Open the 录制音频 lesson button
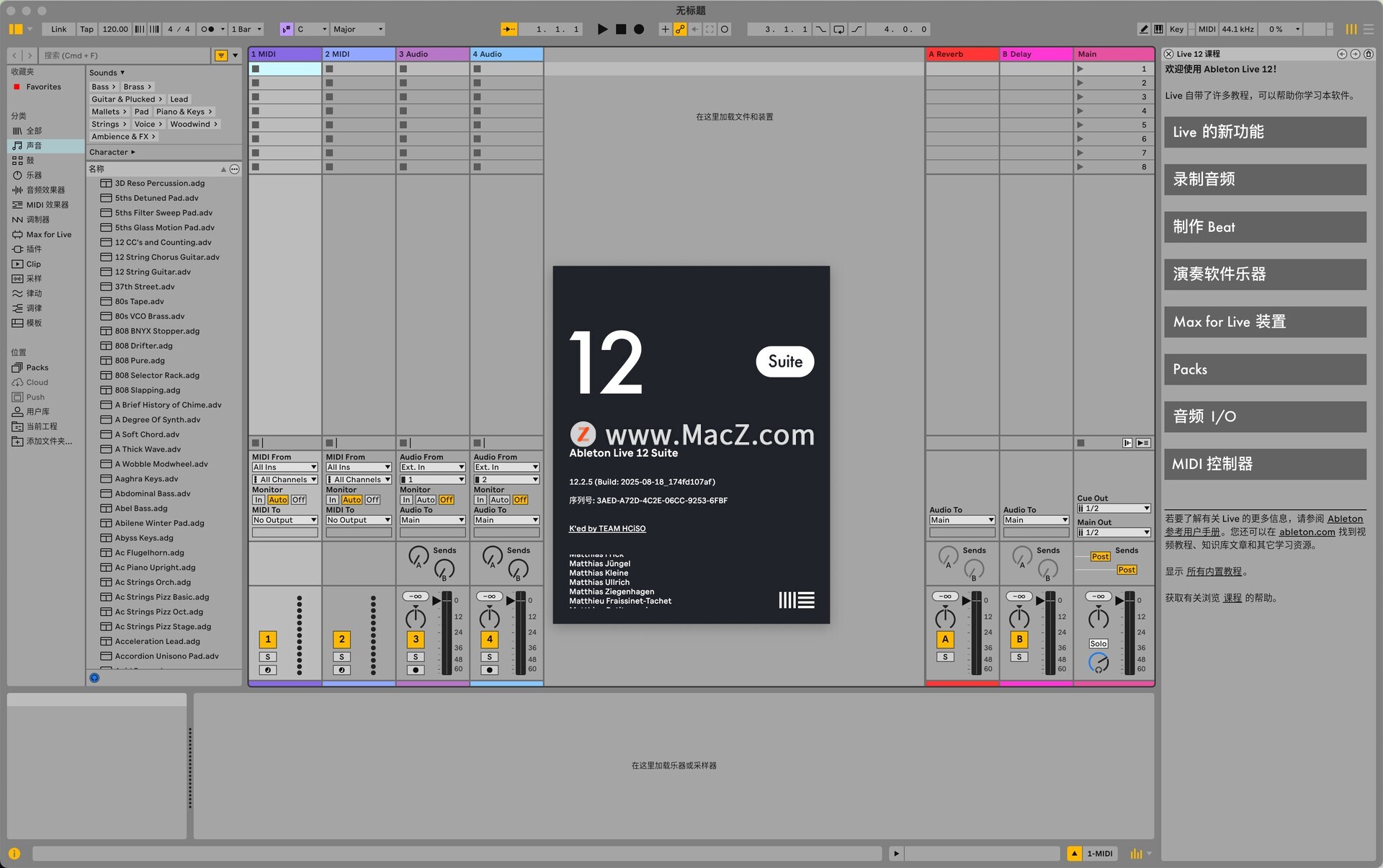Image resolution: width=1383 pixels, height=868 pixels. tap(1265, 179)
